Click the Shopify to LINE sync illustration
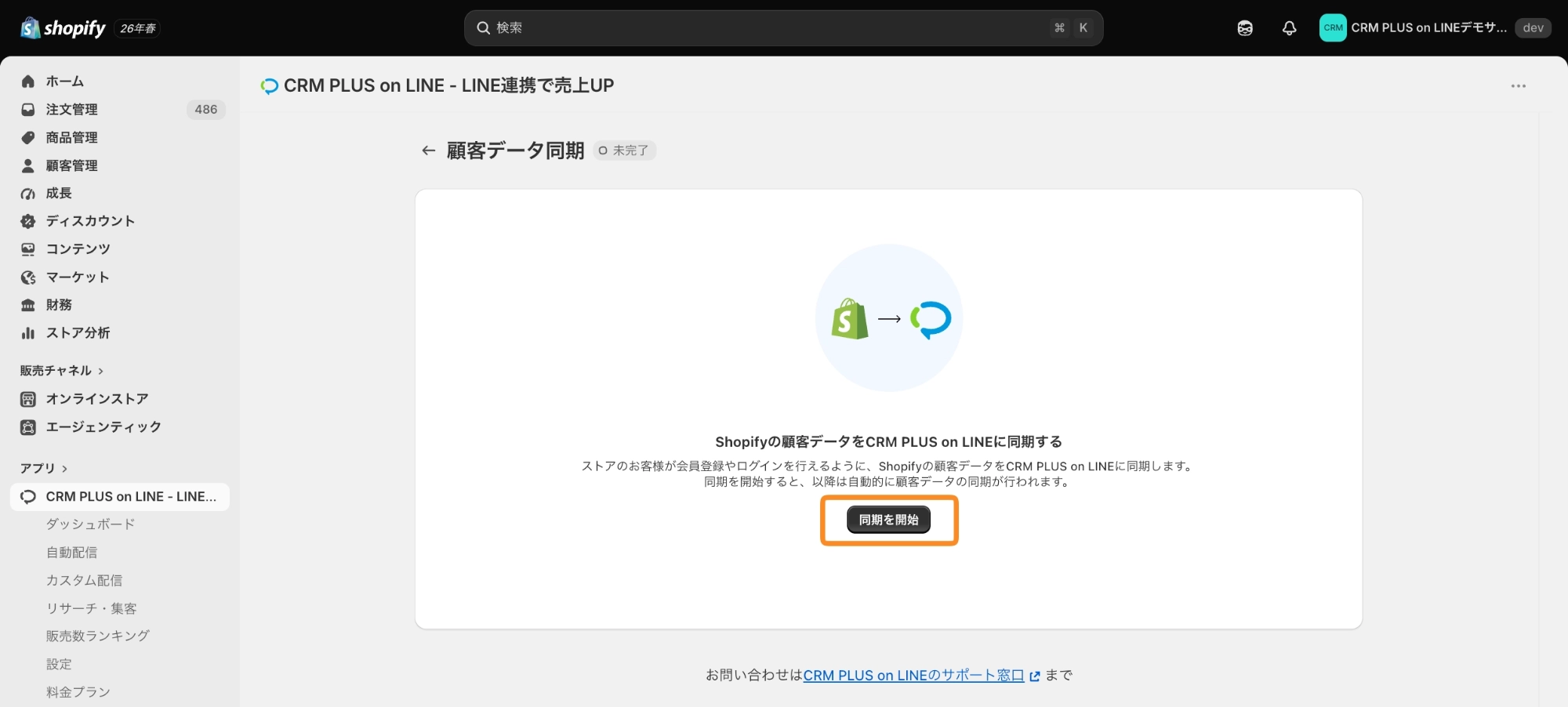 (x=889, y=318)
